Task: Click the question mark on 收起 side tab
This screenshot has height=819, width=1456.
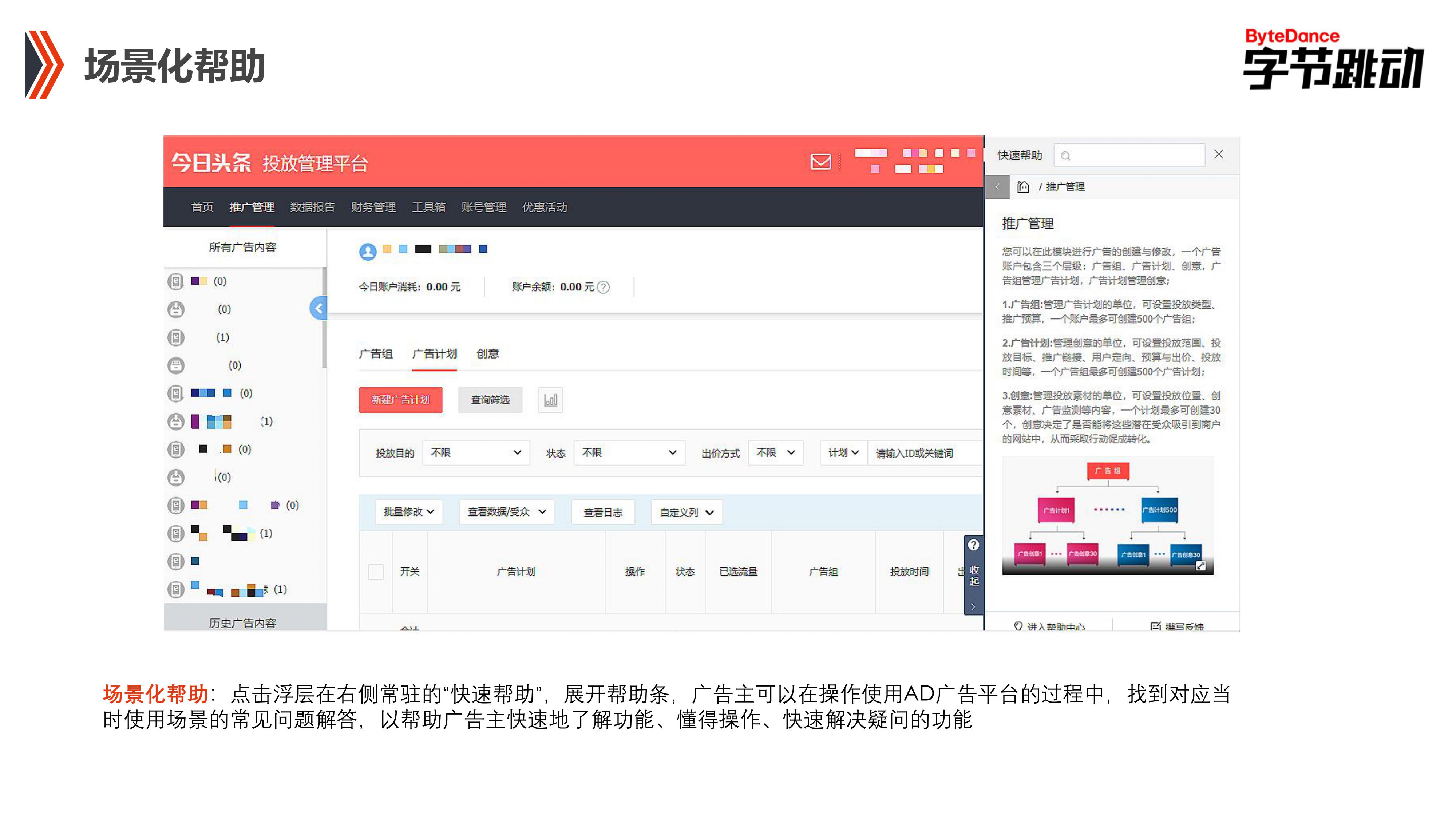Action: pos(973,545)
